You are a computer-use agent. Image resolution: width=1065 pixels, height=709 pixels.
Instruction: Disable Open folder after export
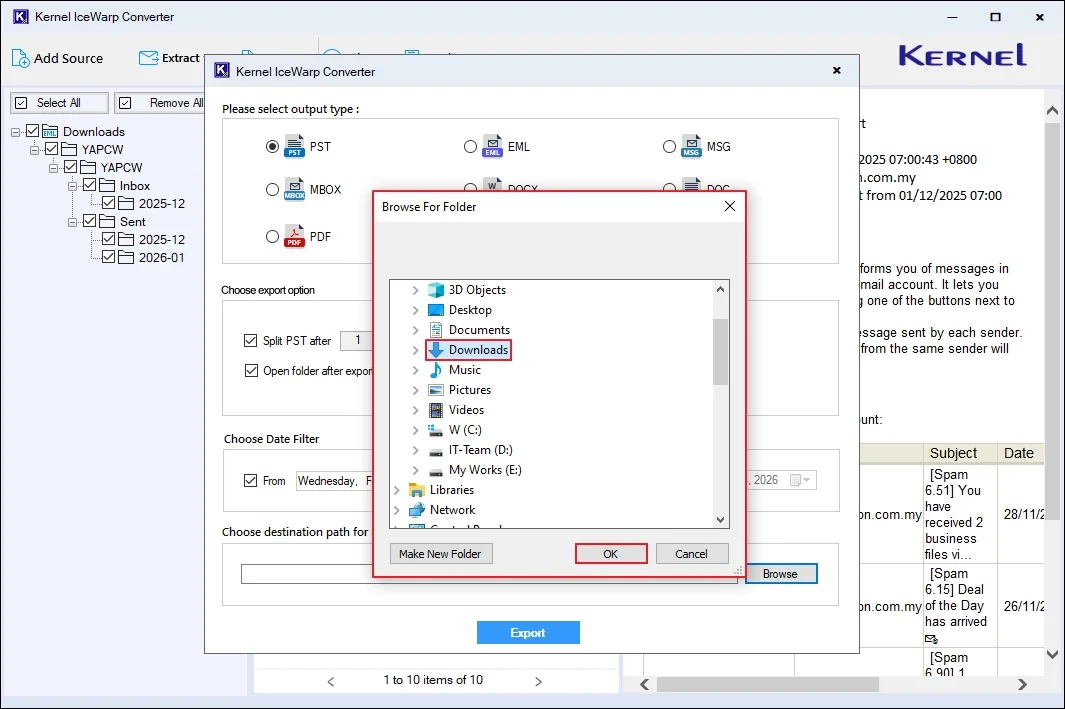point(250,372)
